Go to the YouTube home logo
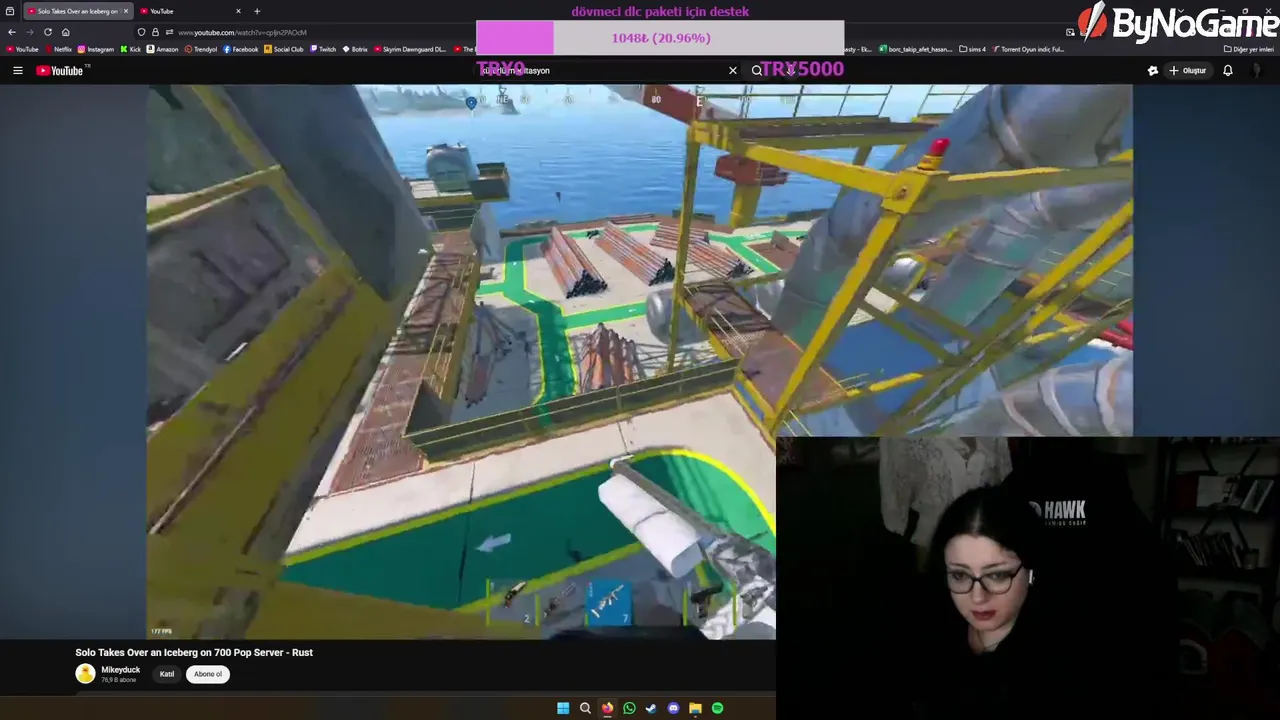The height and width of the screenshot is (720, 1280). click(62, 70)
